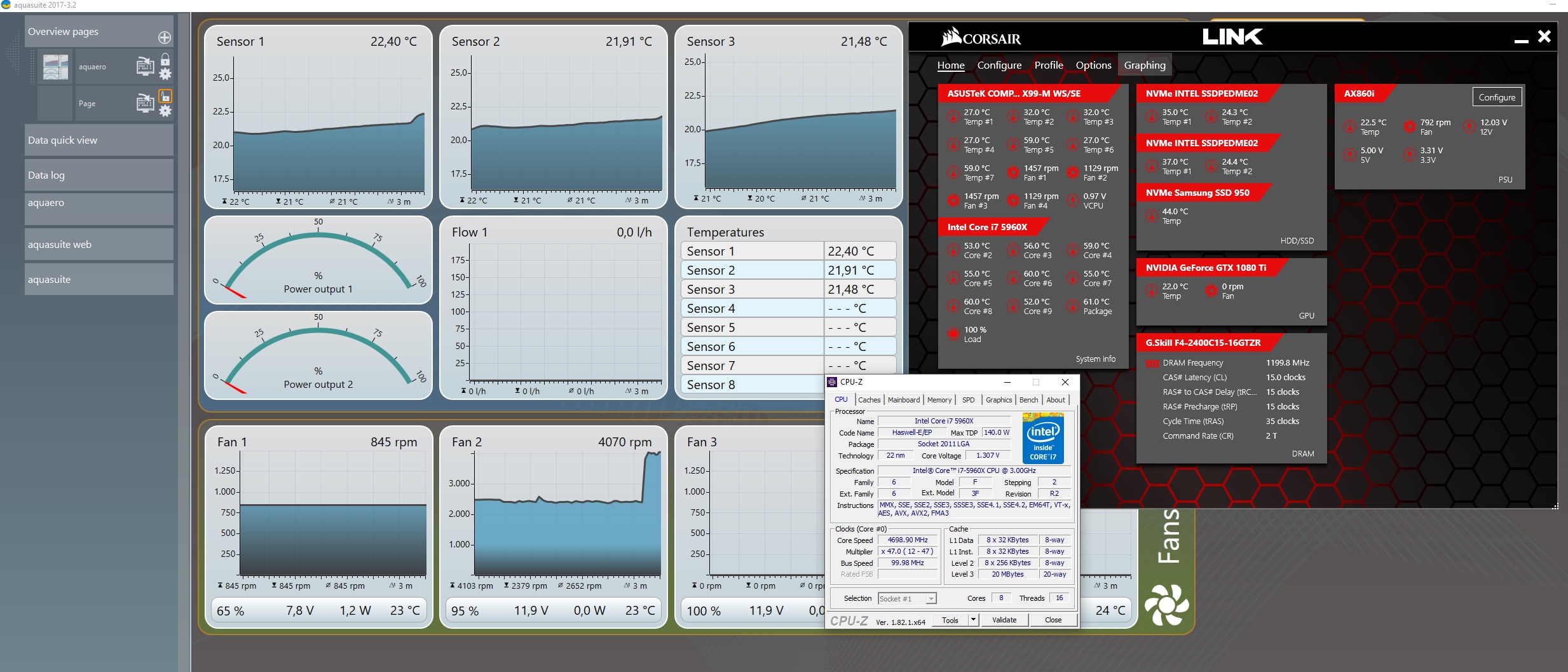Open the Home tab in Corsair Link
The width and height of the screenshot is (1568, 672).
[951, 65]
